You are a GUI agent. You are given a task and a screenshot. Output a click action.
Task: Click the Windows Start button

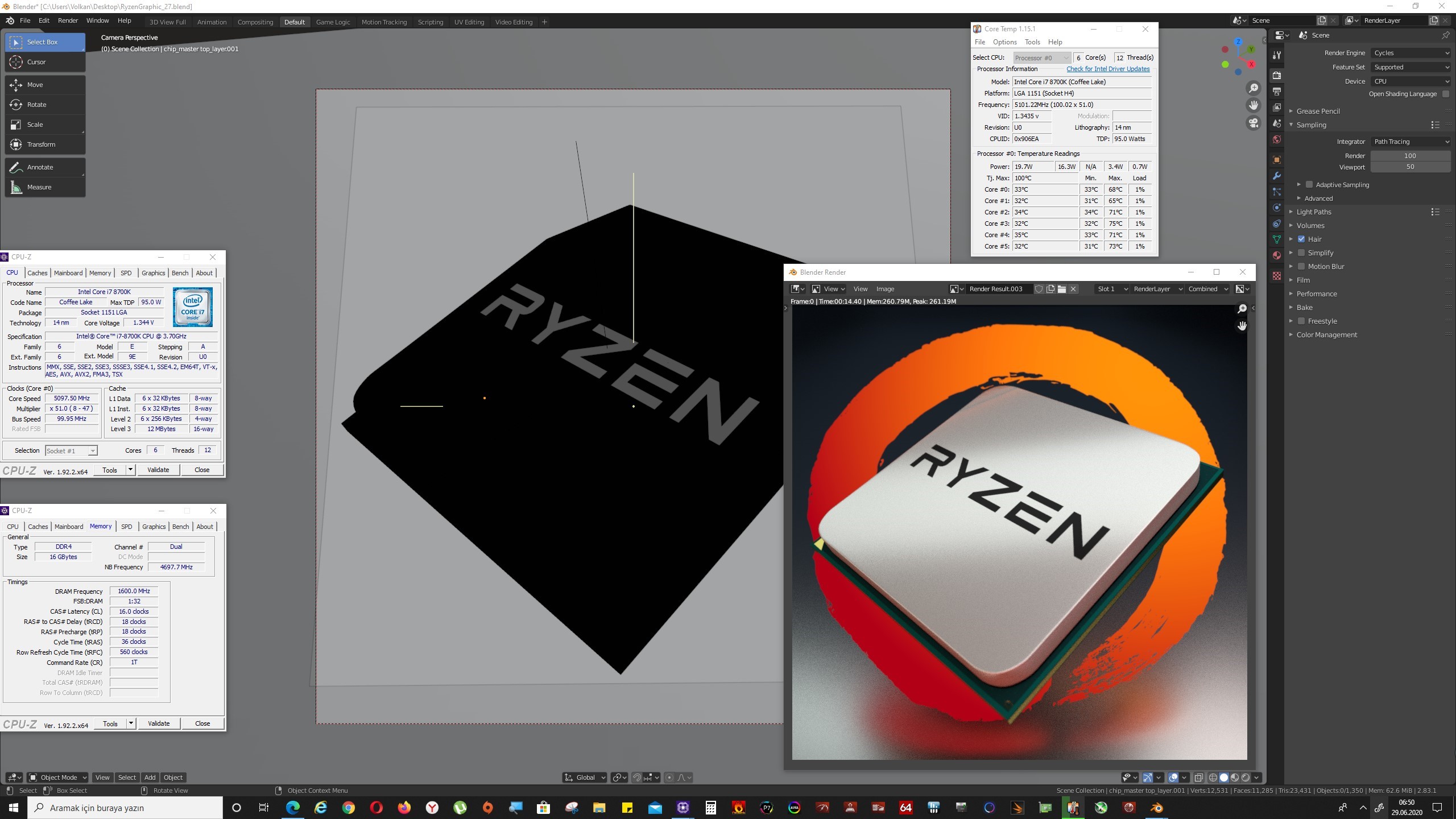[14, 808]
